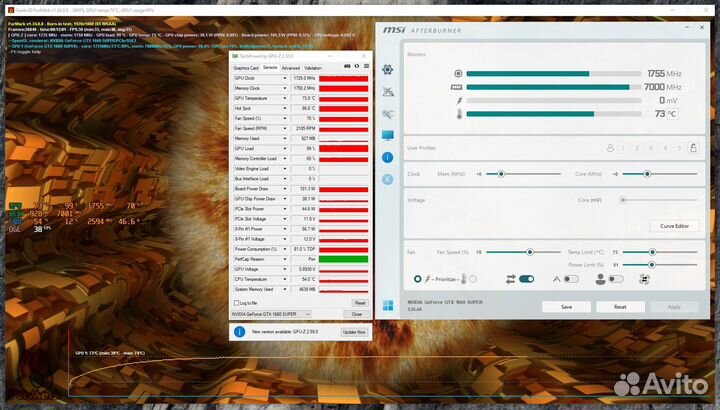Click the Windows logo icon in Afterburner sidebar
The image size is (720, 410).
coord(388,305)
